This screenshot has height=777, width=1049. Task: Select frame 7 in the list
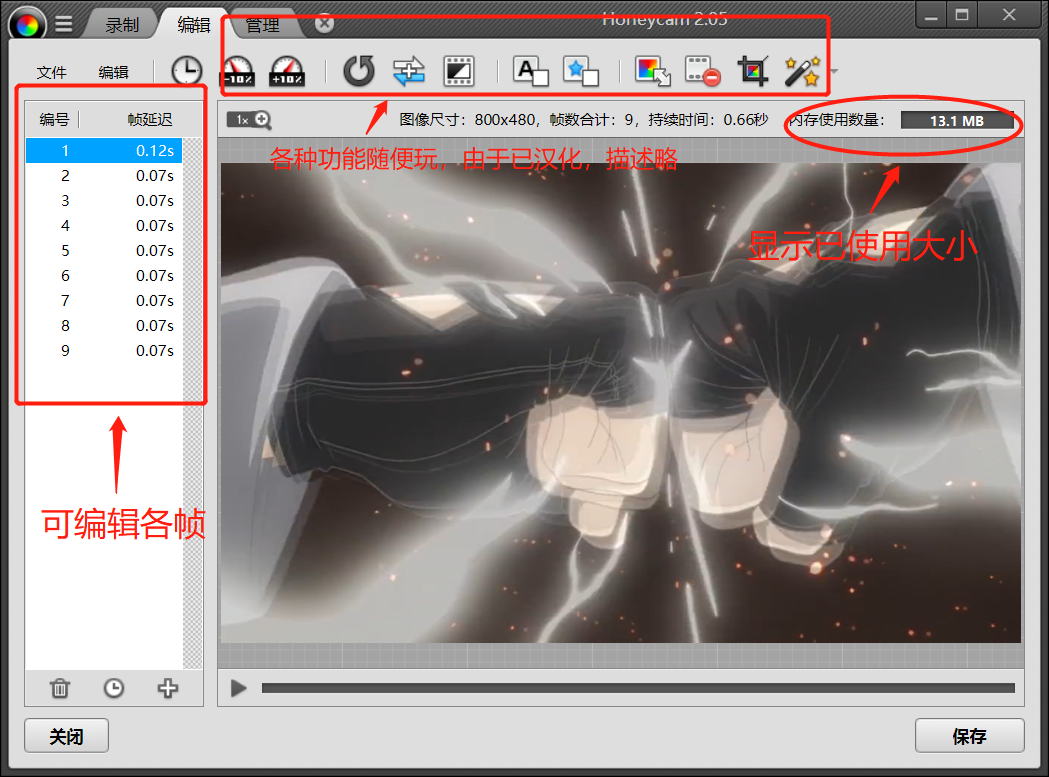tap(104, 301)
